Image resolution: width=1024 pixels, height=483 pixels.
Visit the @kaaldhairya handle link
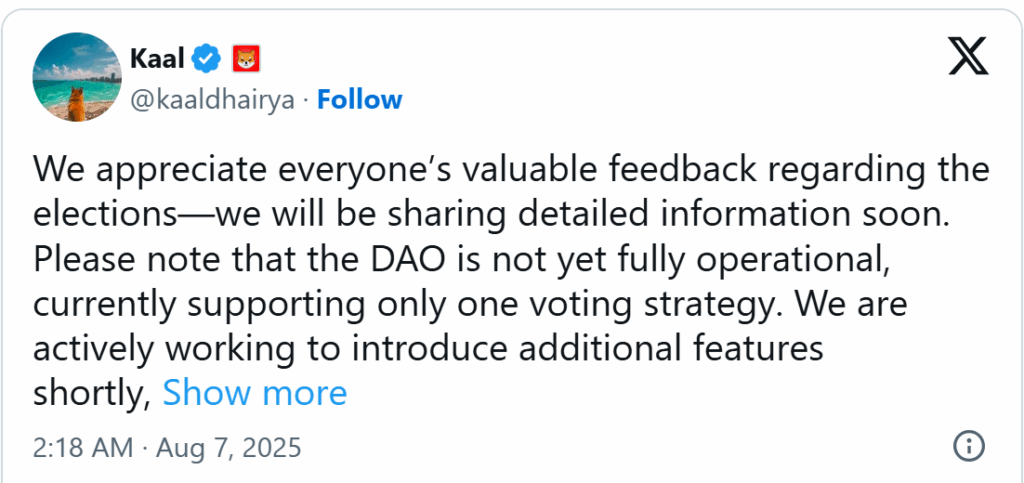pyautogui.click(x=212, y=101)
